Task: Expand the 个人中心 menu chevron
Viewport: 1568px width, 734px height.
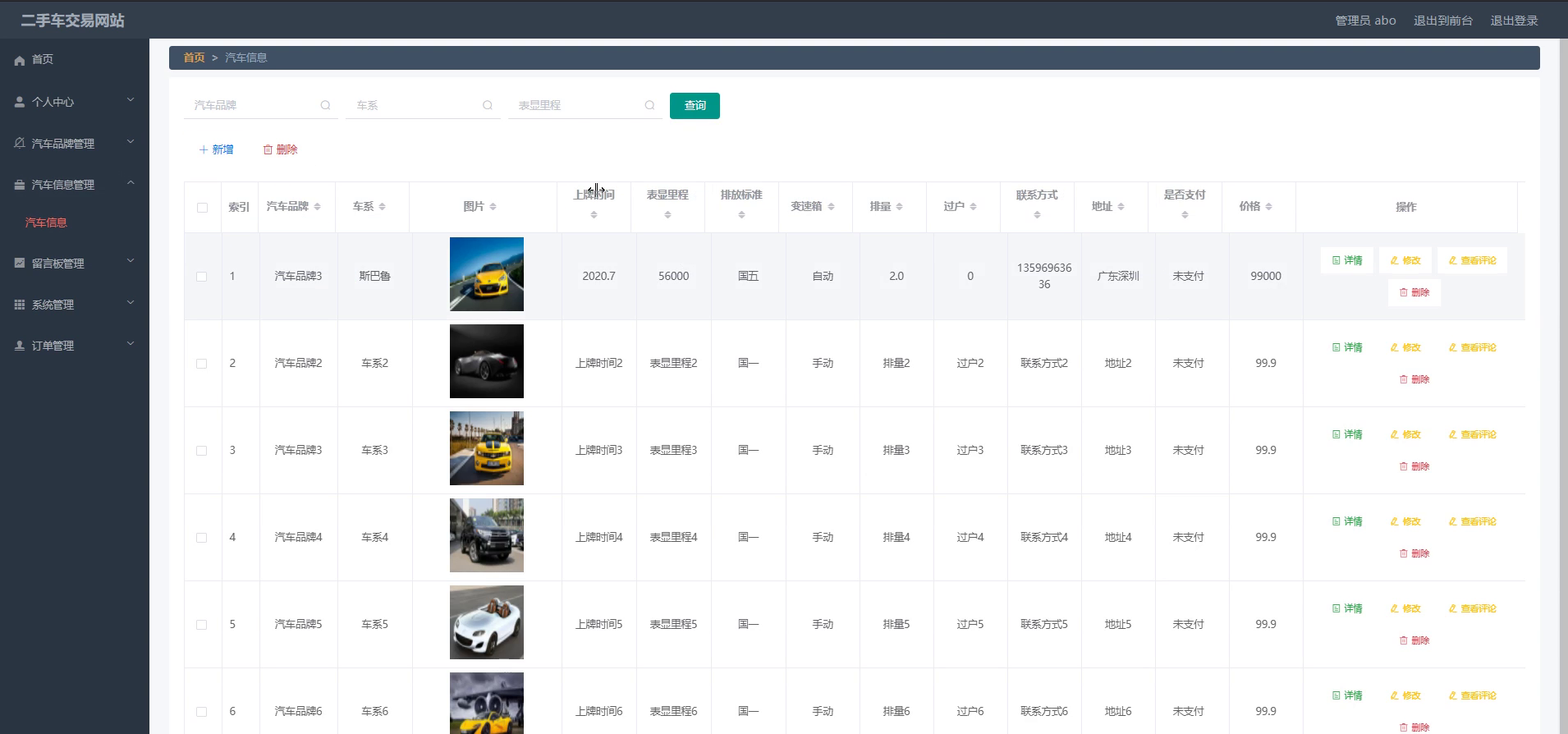Action: (131, 100)
